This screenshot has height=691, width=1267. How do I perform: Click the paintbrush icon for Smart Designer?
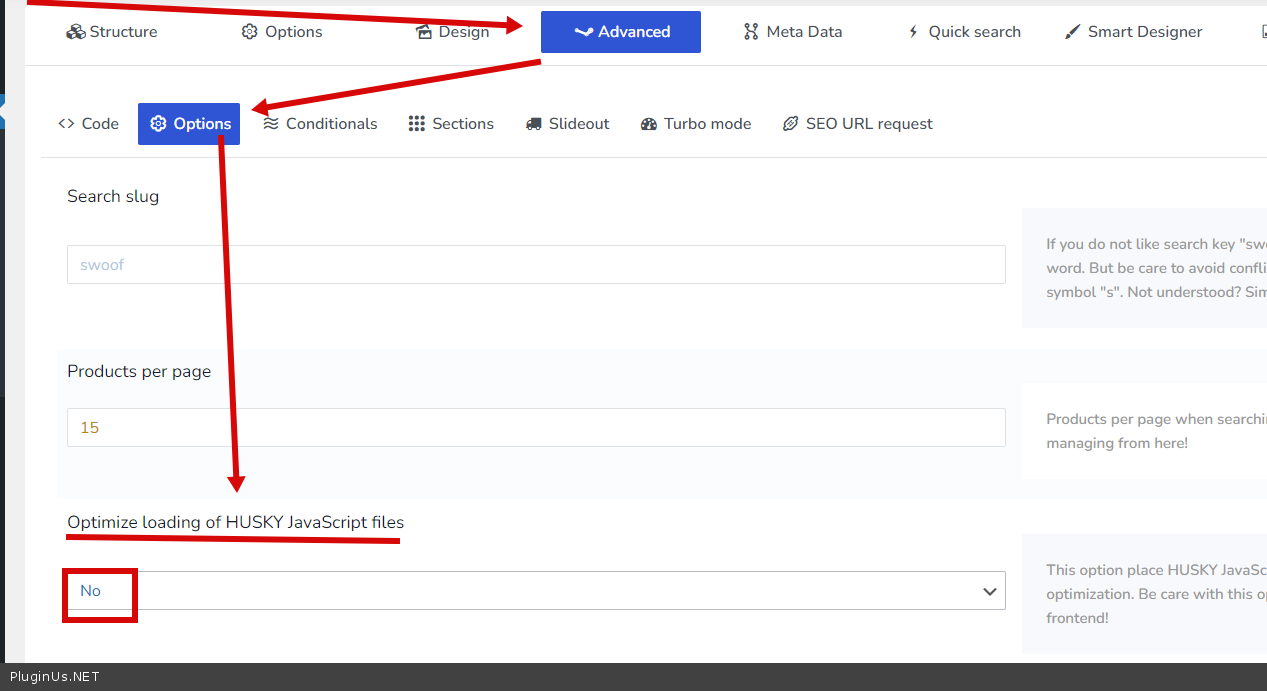1073,32
